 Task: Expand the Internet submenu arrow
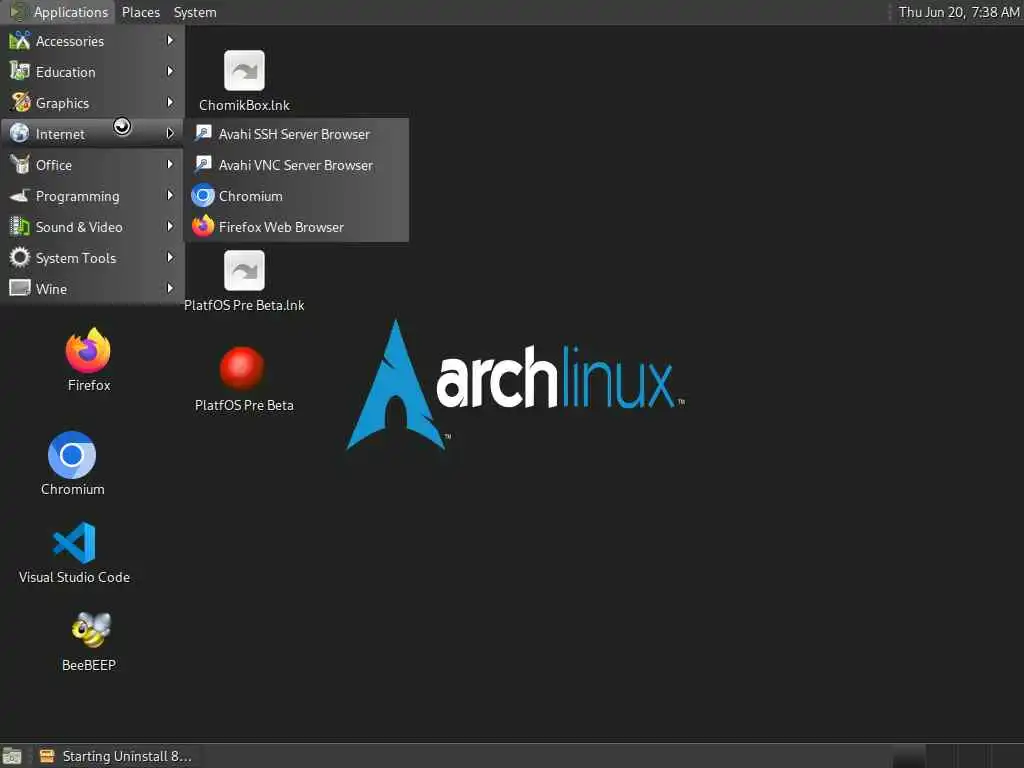170,133
